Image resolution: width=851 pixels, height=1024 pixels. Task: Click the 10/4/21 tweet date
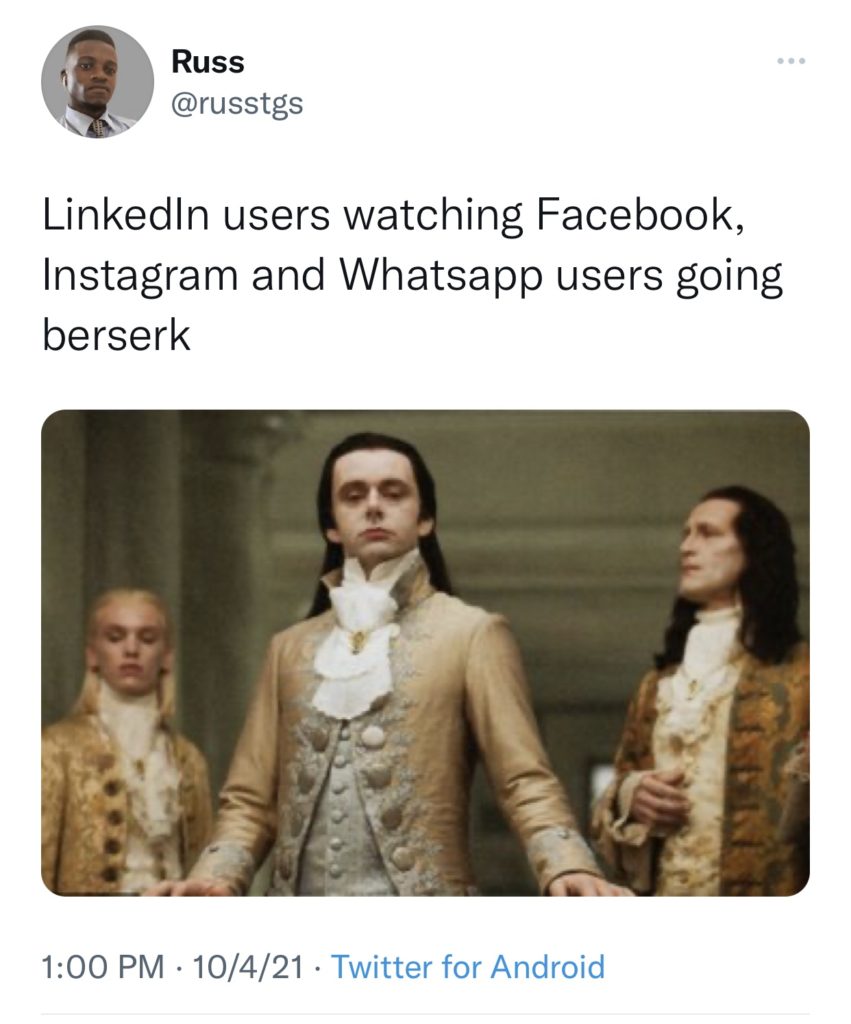coord(248,967)
